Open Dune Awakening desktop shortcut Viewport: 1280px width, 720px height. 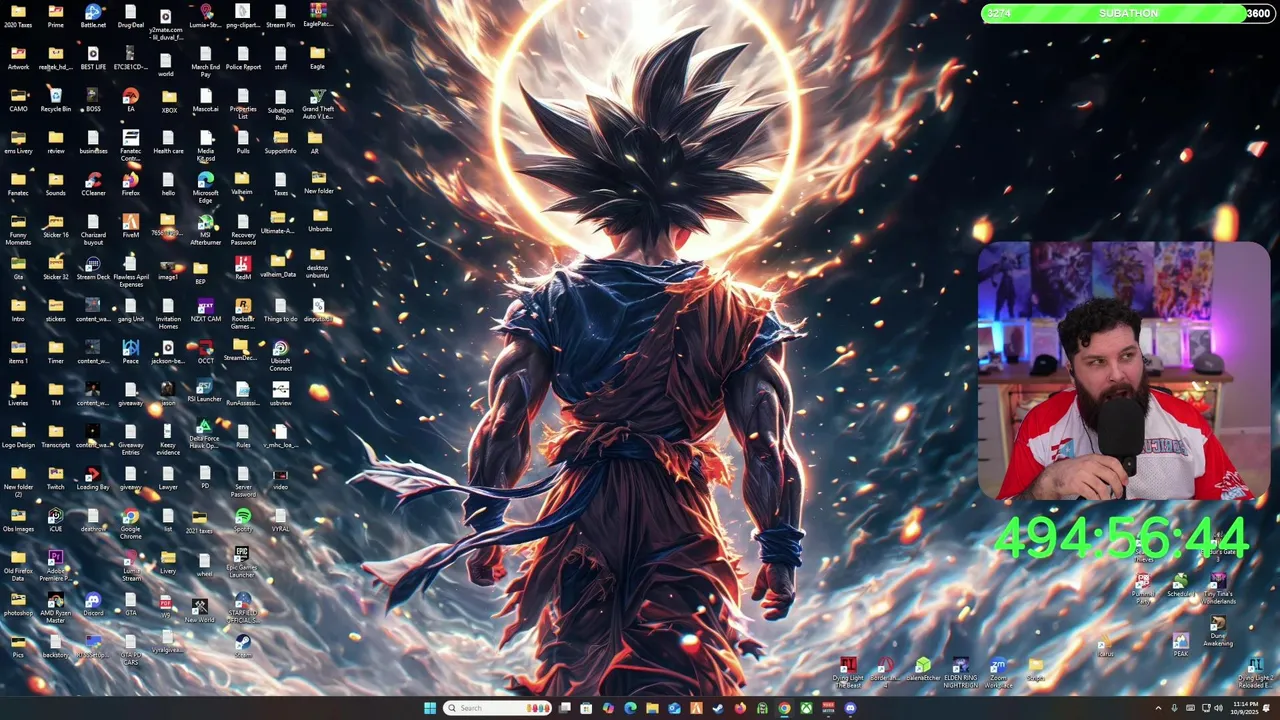[x=1218, y=632]
